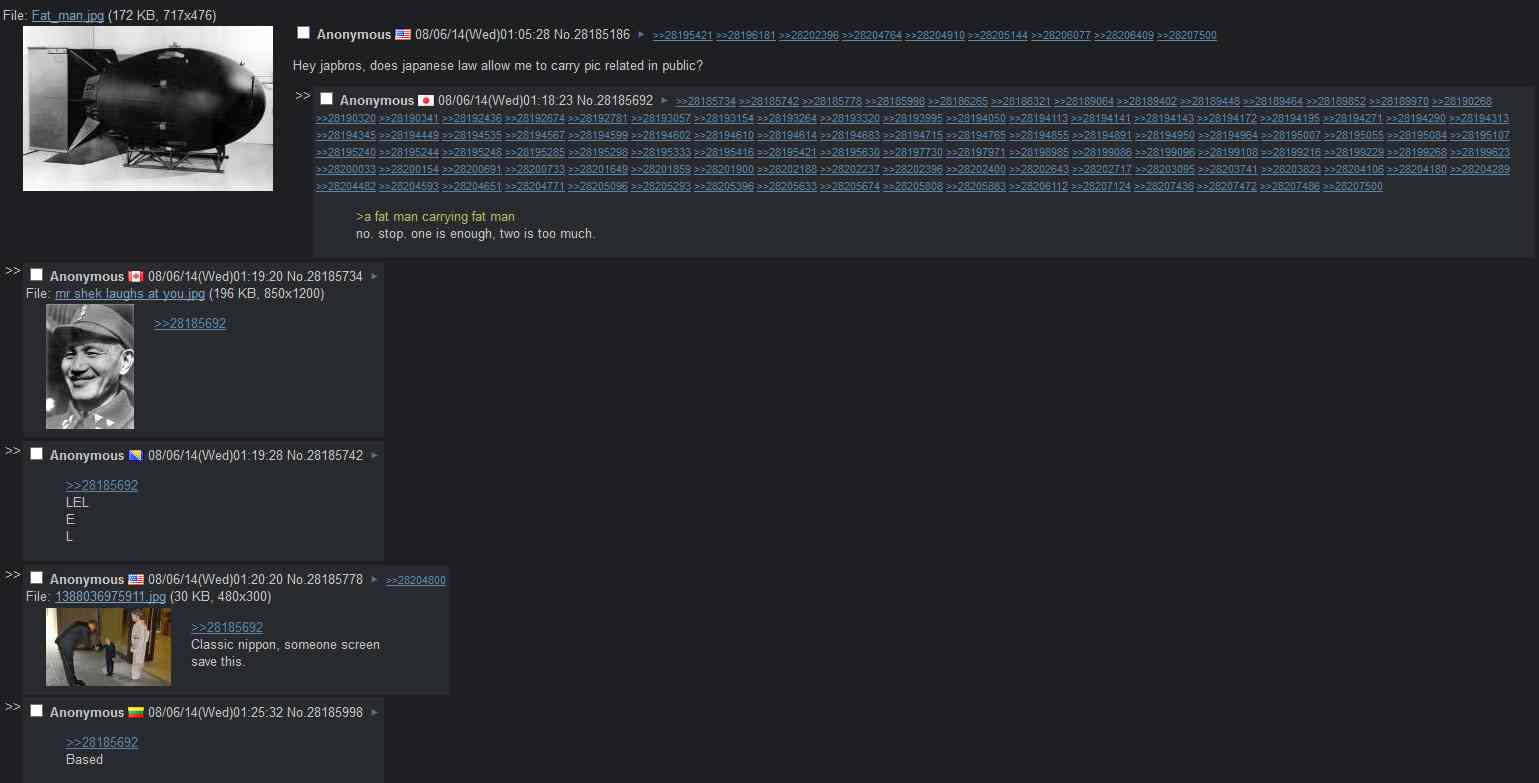Select the checkbox for post No.28185692
1539x783 pixels.
pyautogui.click(x=327, y=100)
